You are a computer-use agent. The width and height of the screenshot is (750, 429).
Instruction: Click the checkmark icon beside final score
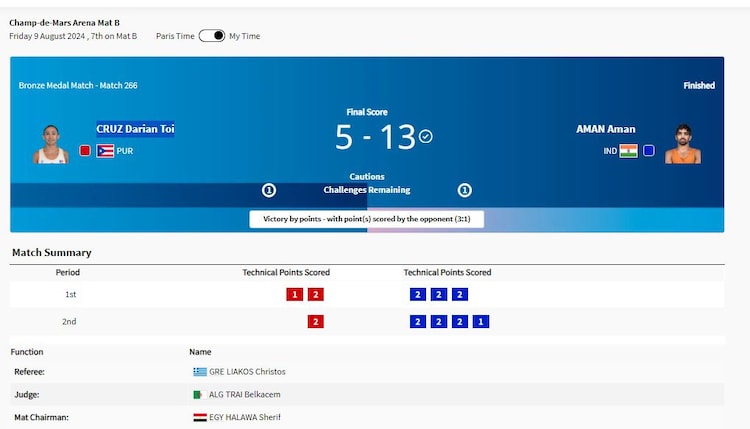coord(426,136)
